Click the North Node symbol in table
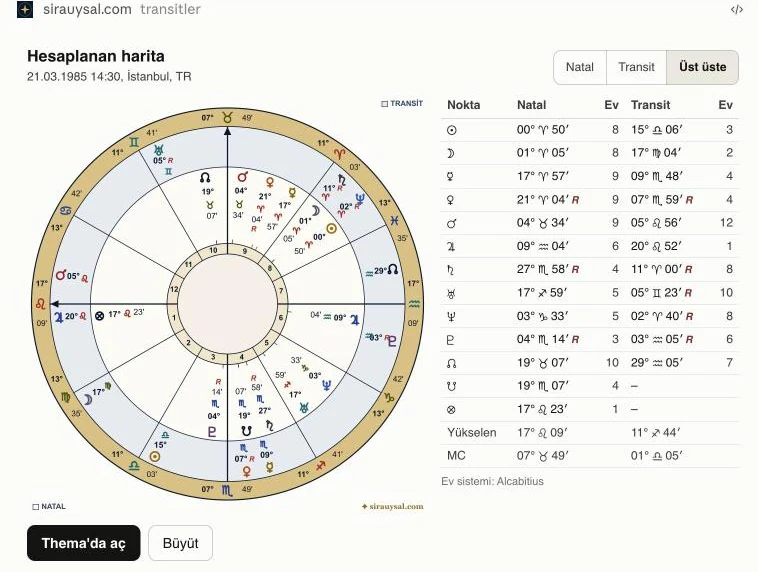The width and height of the screenshot is (758, 572). tap(452, 363)
